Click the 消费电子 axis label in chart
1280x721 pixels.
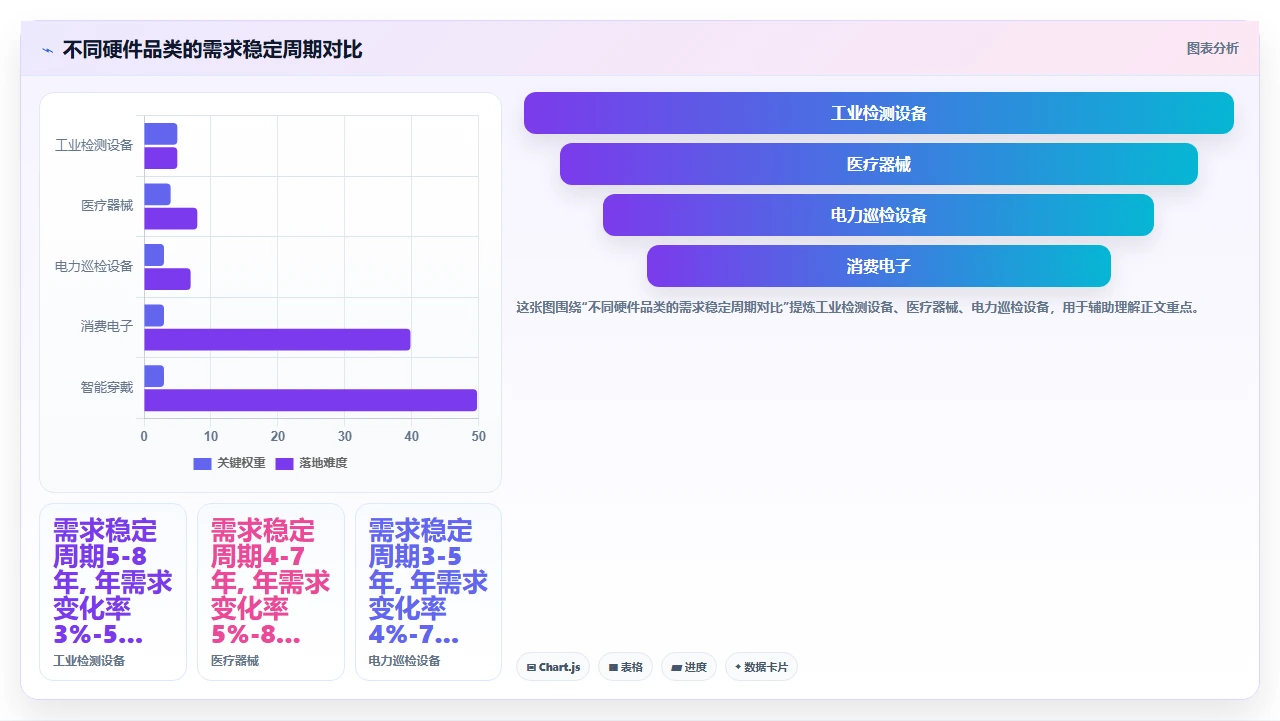(107, 326)
